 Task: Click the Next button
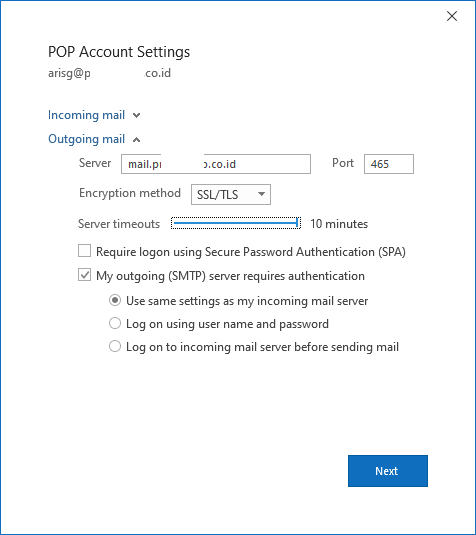(388, 471)
